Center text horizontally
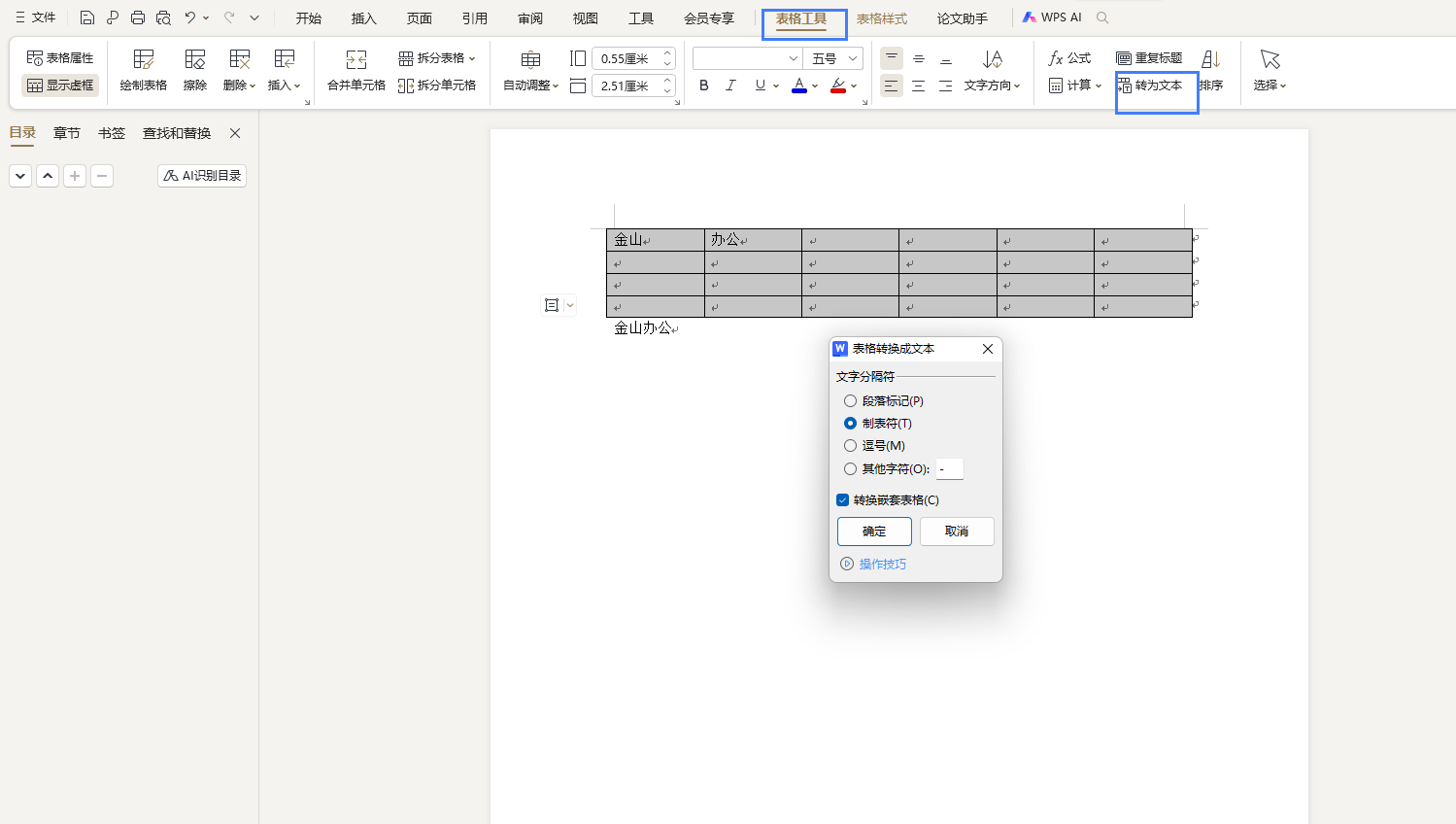The image size is (1456, 824). [x=919, y=86]
